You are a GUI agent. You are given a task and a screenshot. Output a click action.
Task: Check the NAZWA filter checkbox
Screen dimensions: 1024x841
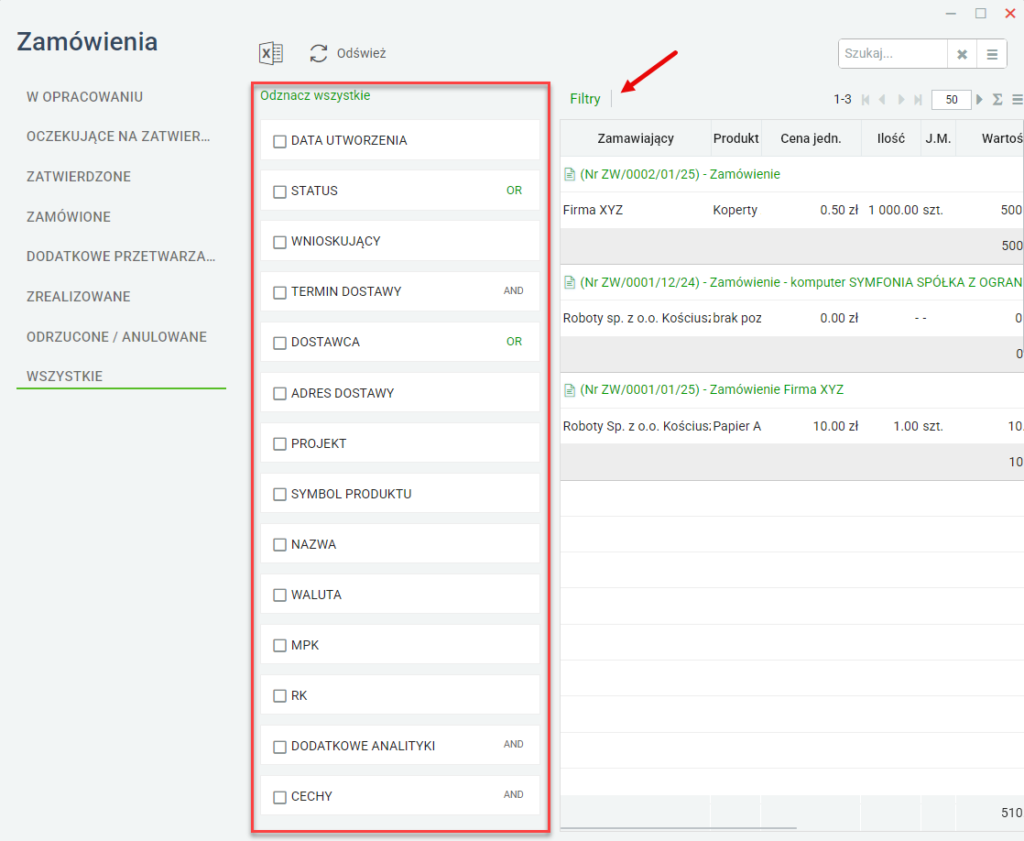point(280,544)
